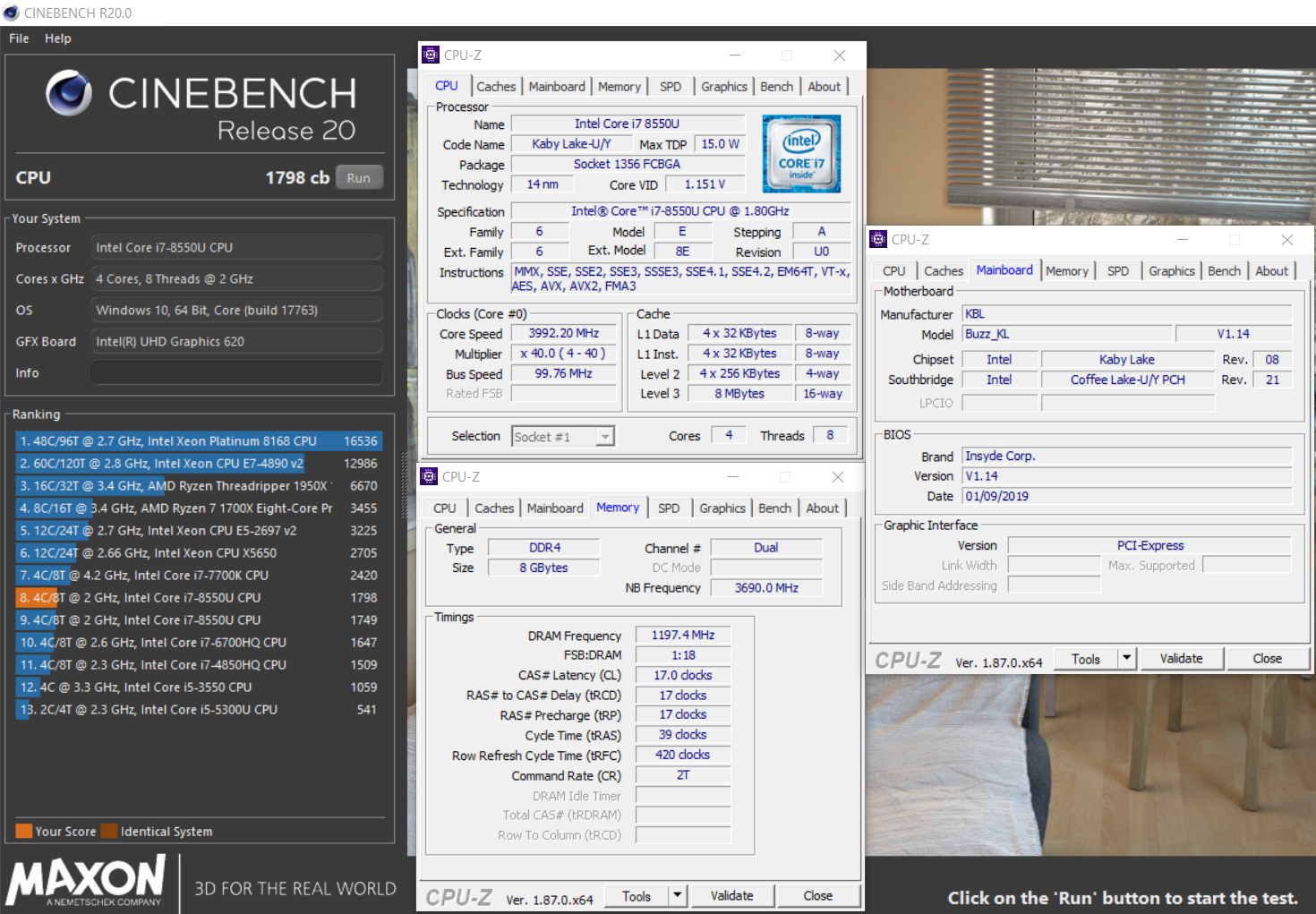Select Memory tab in Mainboard CPU-Z window
This screenshot has height=914, width=1316.
point(1067,271)
